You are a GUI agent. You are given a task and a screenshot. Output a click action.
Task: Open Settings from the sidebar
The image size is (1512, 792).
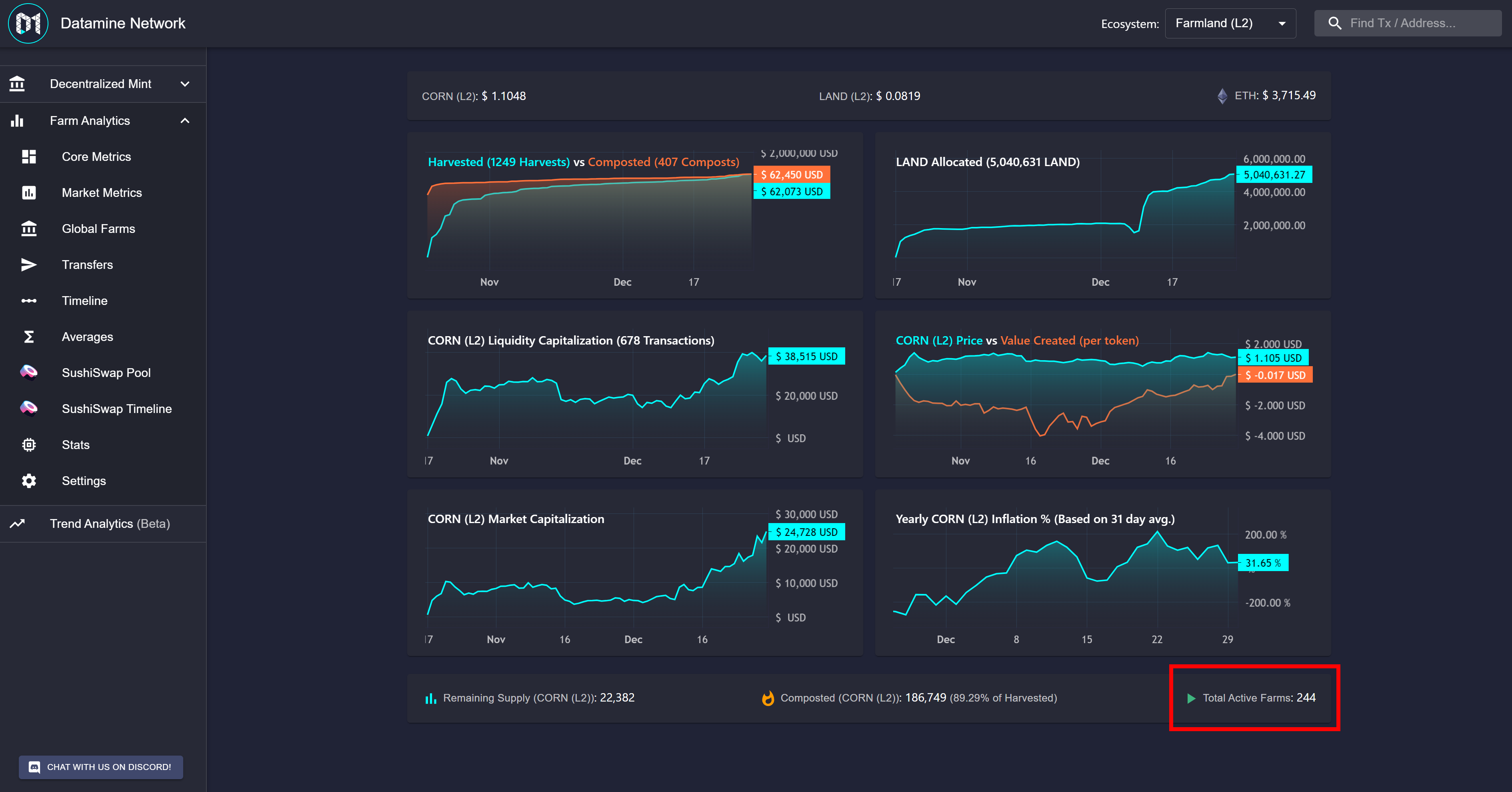tap(103, 481)
